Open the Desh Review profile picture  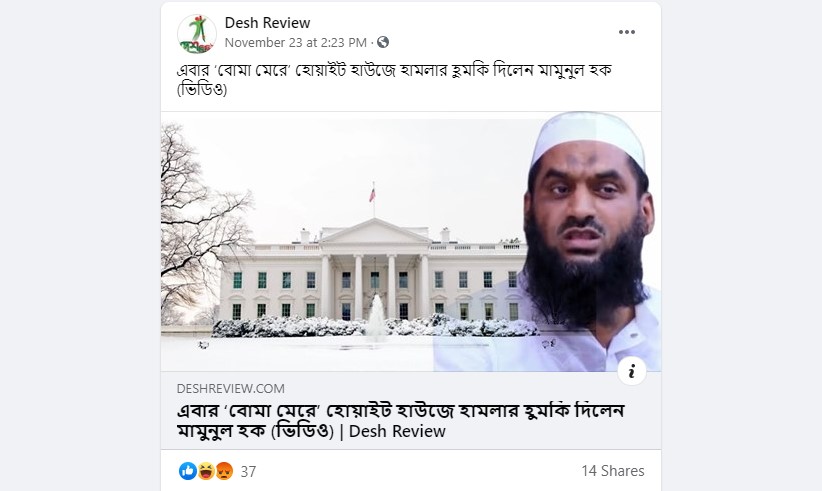point(197,34)
